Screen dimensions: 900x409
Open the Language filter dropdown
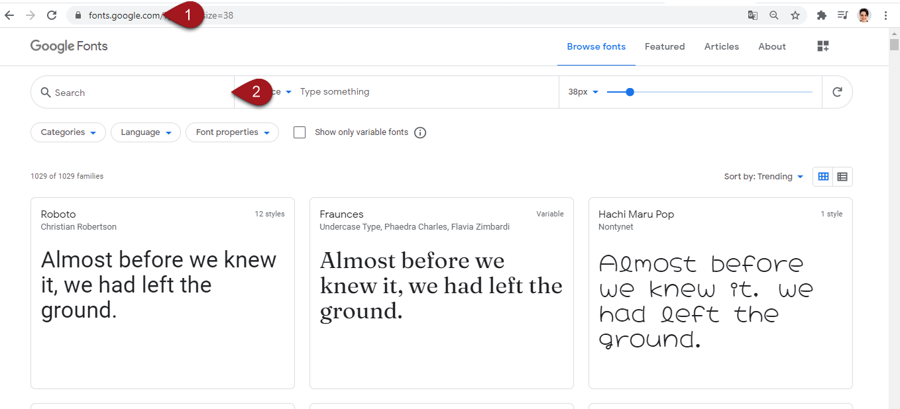[x=145, y=132]
